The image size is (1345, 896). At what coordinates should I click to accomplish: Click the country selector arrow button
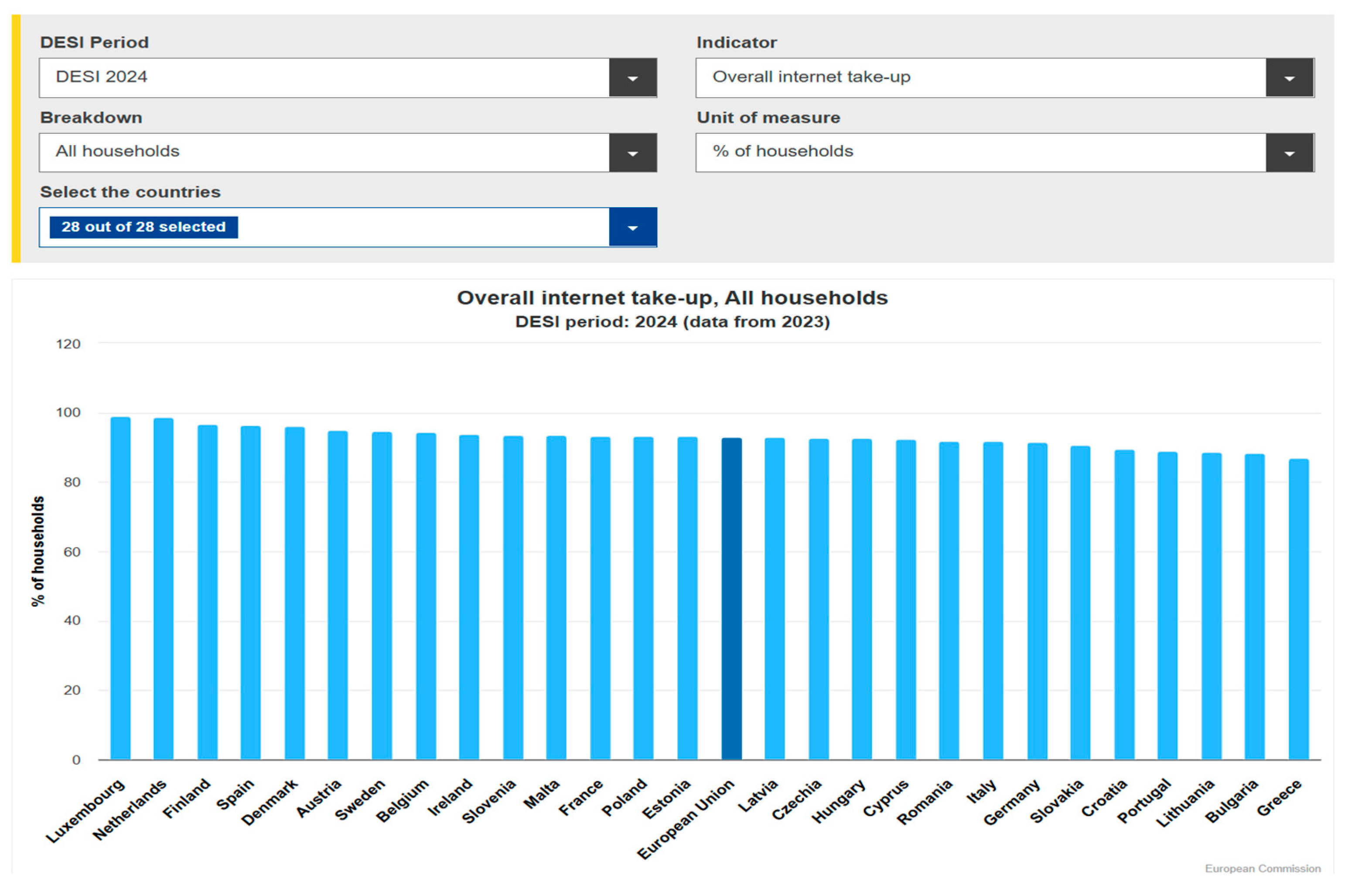pos(632,228)
